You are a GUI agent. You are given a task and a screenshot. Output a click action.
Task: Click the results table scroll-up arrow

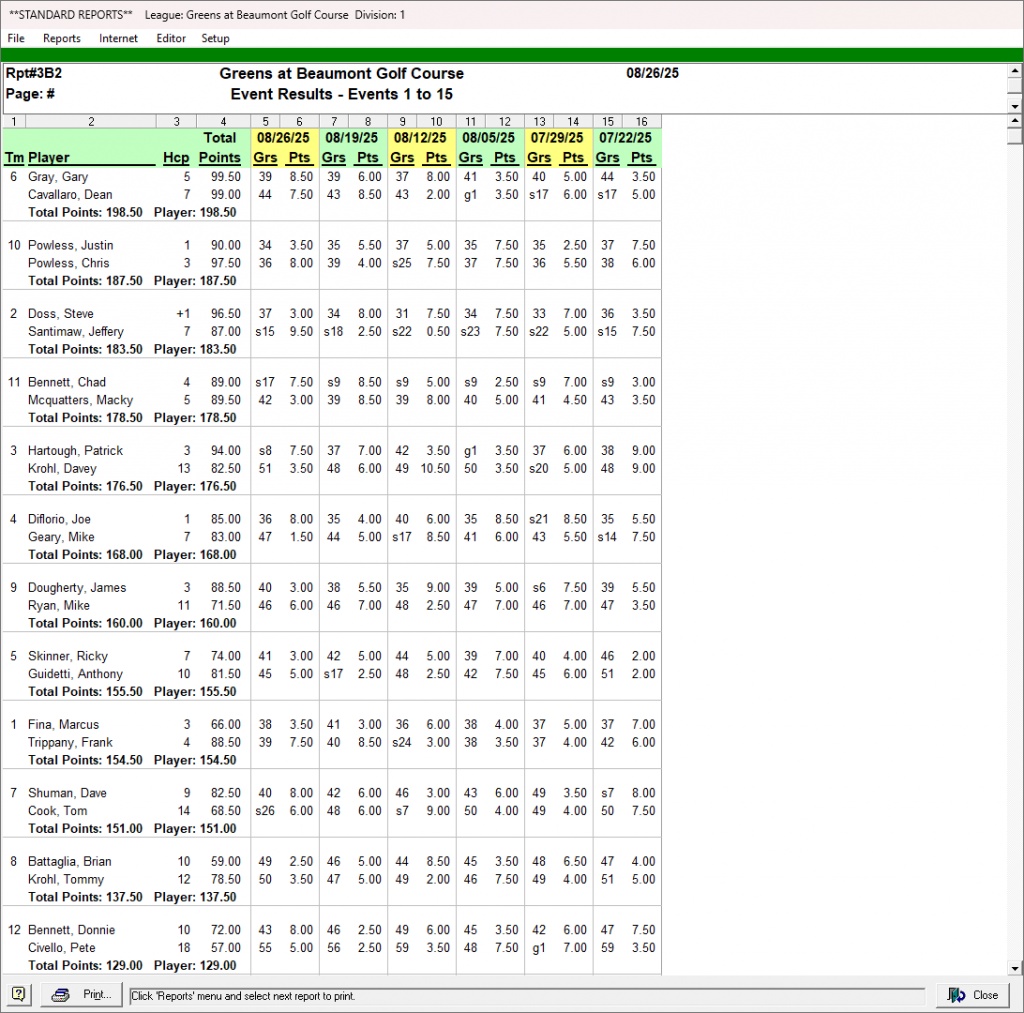pyautogui.click(x=1015, y=122)
